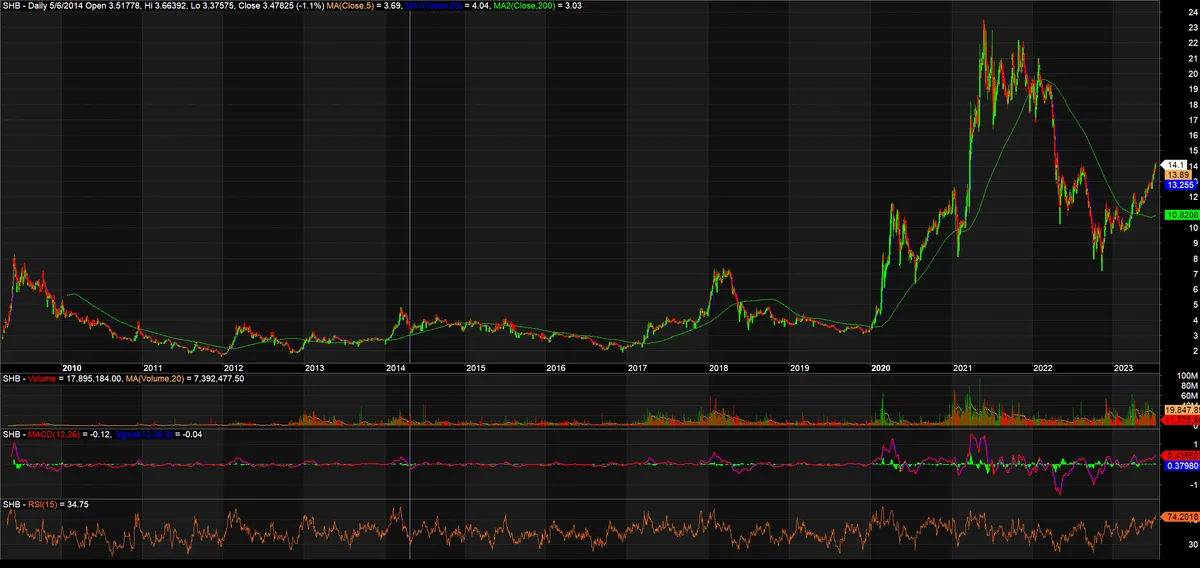Click the 2015 year label on time axis

pos(475,368)
